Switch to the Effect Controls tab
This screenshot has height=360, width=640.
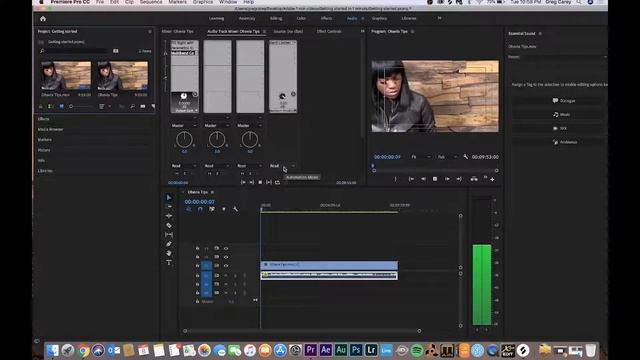[x=329, y=31]
